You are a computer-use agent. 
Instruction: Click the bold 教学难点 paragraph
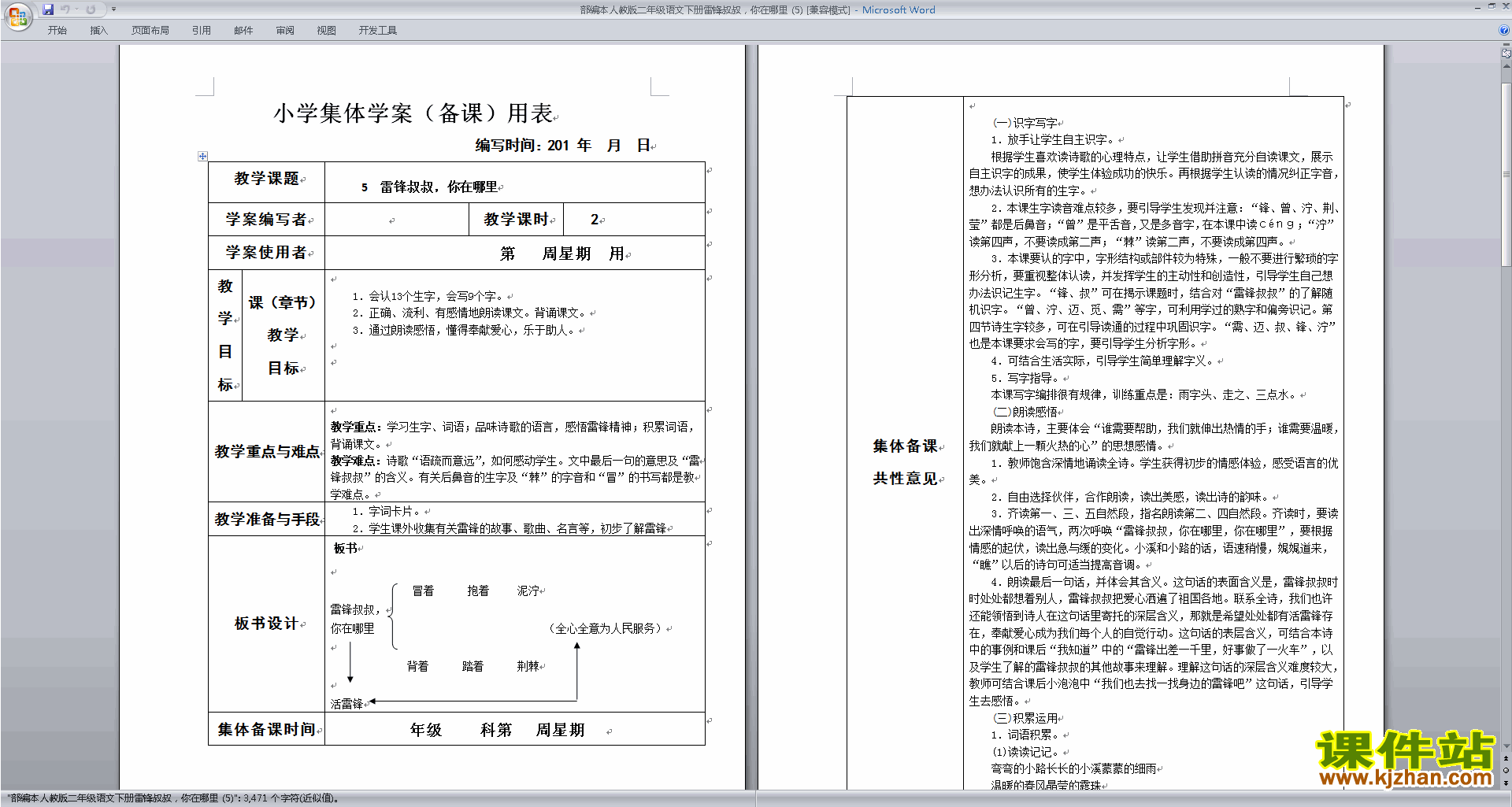515,477
